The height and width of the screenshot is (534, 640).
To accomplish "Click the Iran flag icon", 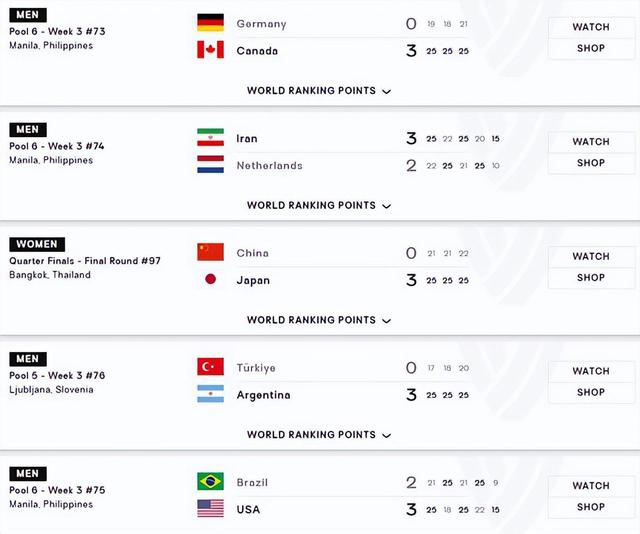I will [x=210, y=138].
